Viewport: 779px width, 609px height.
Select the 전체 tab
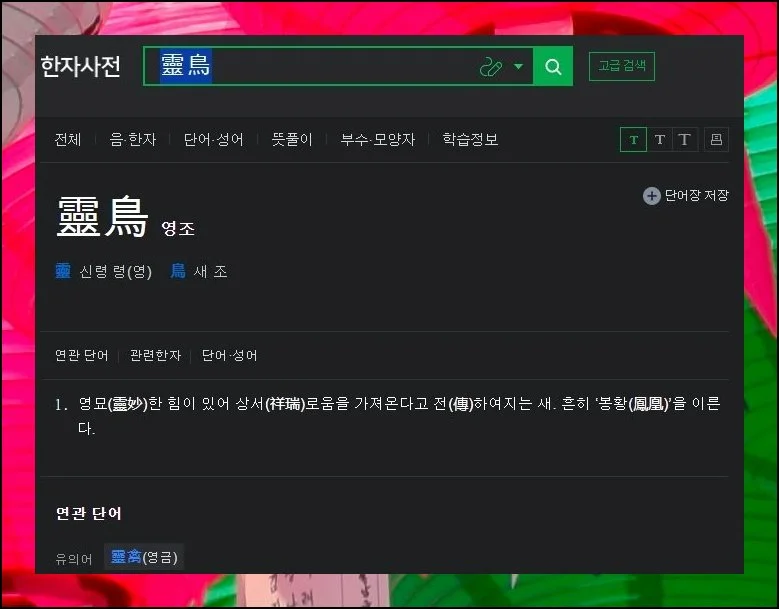[x=68, y=140]
